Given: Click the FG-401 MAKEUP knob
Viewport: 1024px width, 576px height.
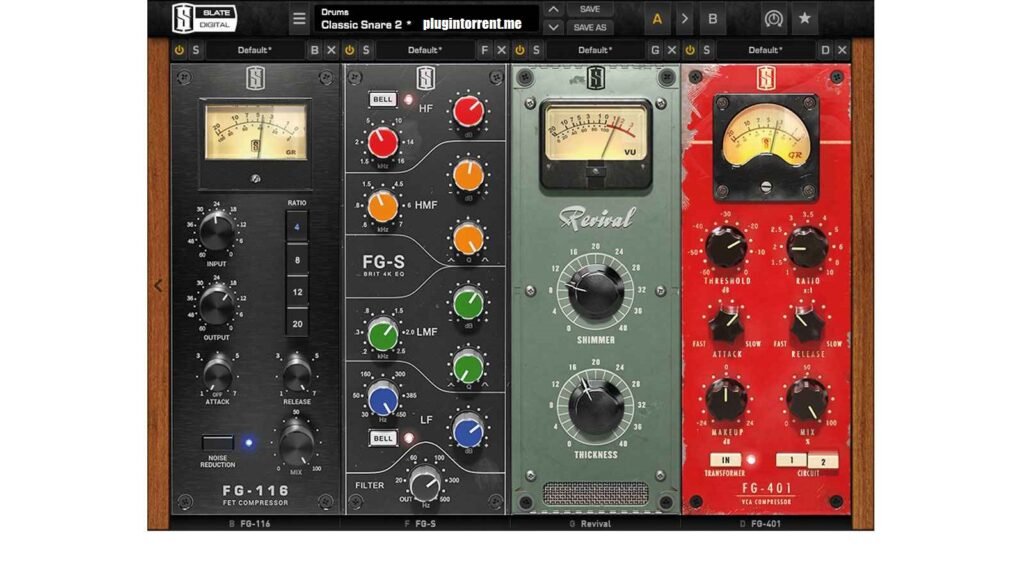Looking at the screenshot, I should [726, 400].
